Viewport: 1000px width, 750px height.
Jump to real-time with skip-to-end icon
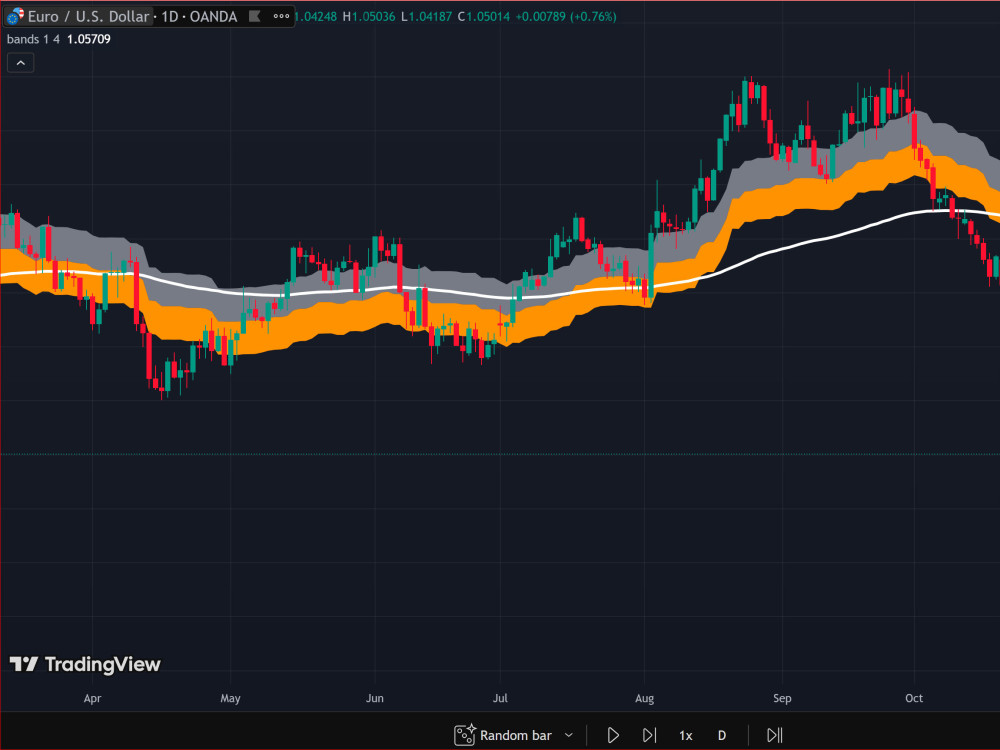click(775, 735)
